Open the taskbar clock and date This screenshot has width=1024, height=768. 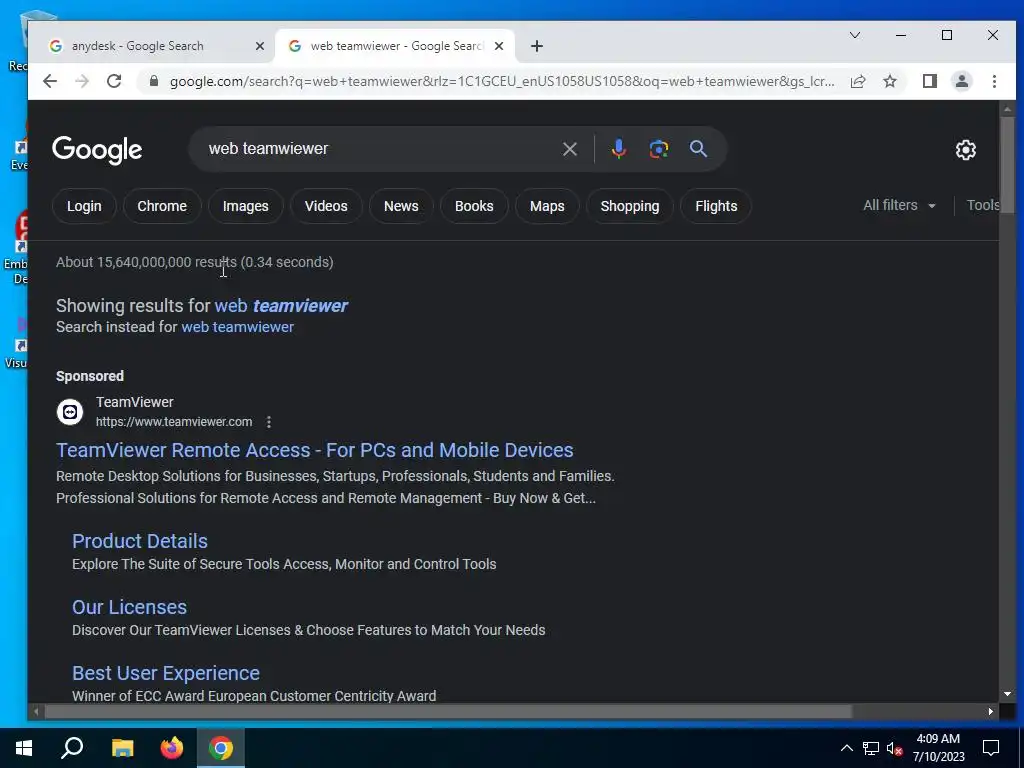[x=938, y=748]
